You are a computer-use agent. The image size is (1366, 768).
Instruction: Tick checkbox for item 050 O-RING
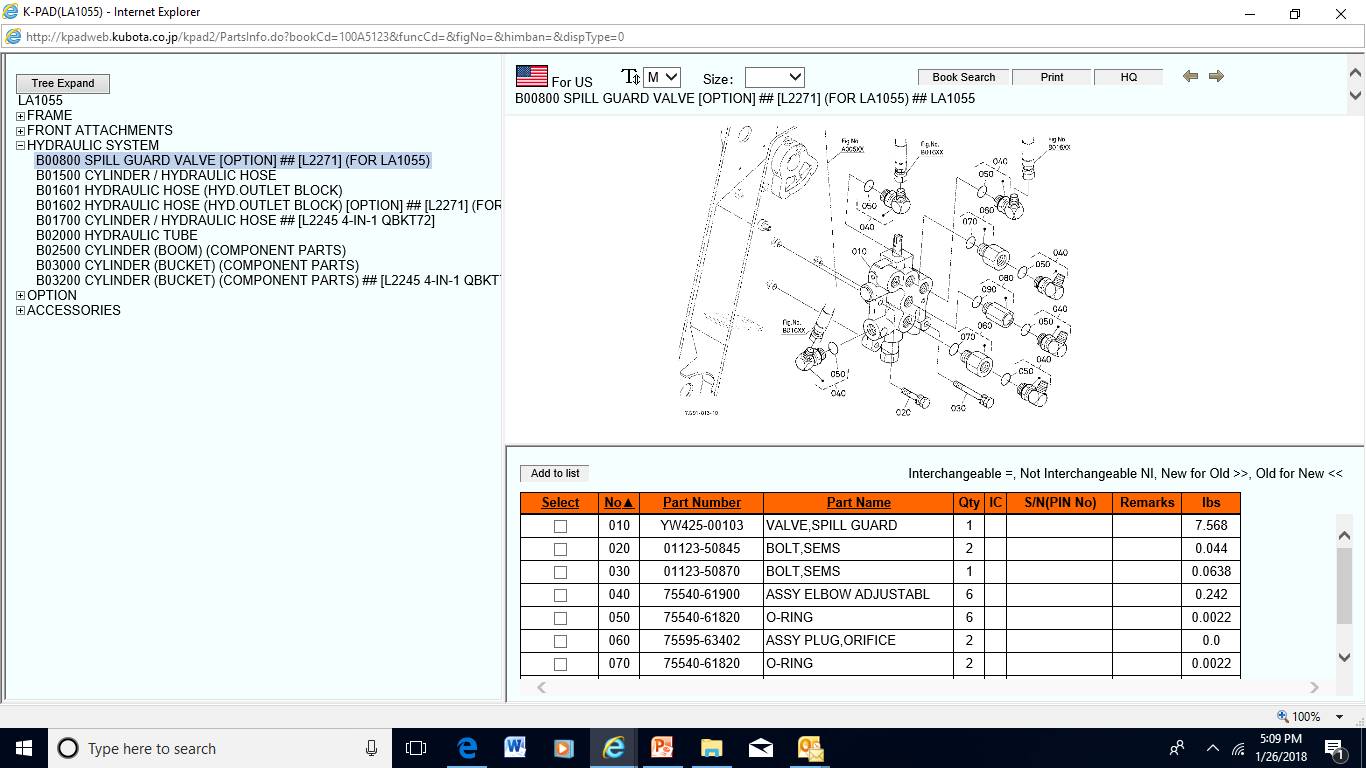coord(560,618)
